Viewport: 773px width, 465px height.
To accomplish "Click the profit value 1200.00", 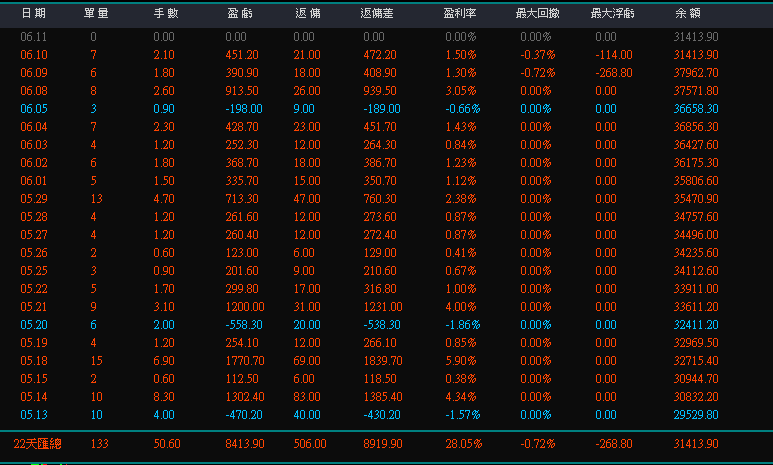I will point(245,307).
